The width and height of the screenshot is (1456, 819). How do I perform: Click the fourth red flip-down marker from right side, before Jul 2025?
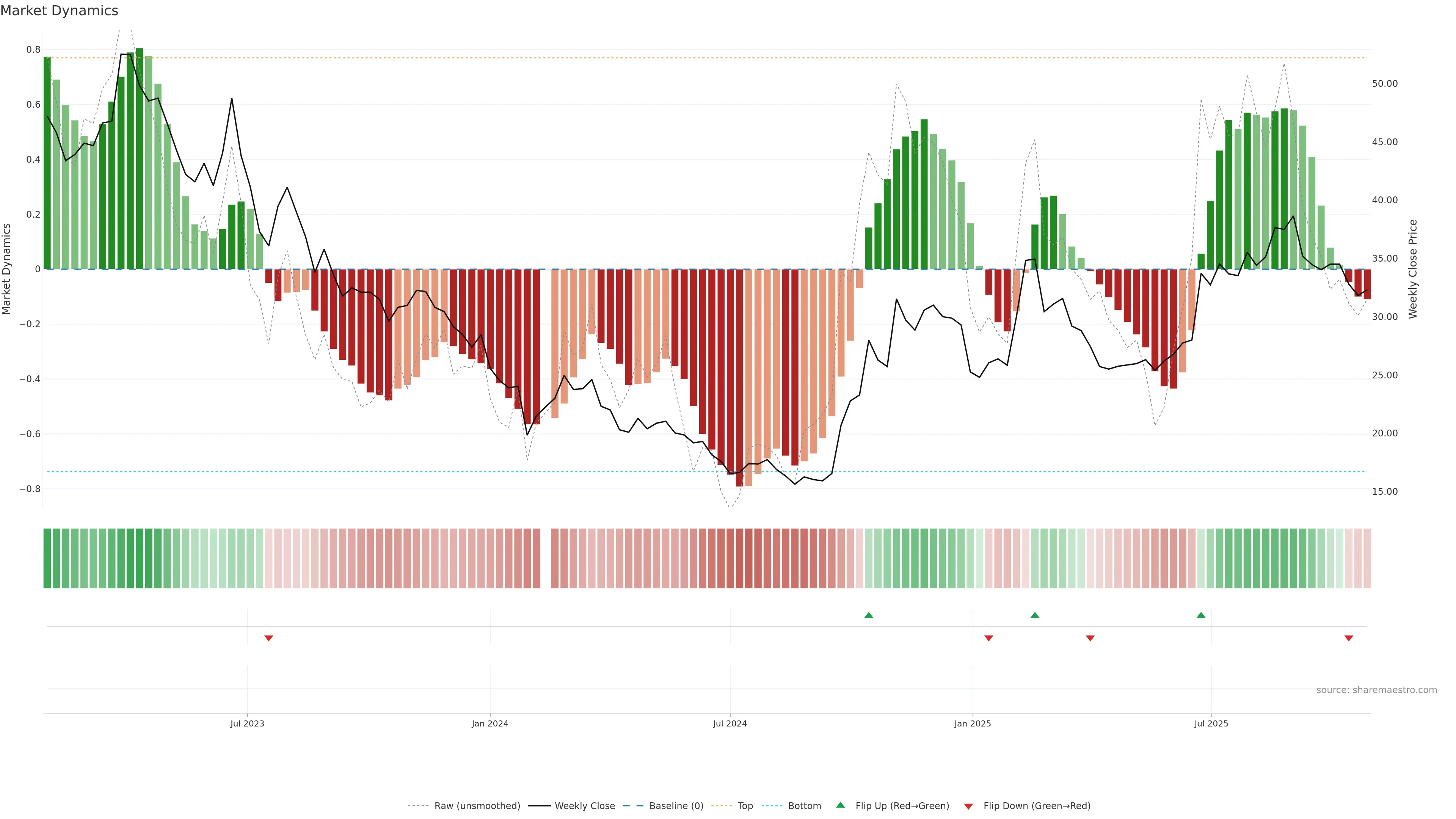[x=1090, y=638]
